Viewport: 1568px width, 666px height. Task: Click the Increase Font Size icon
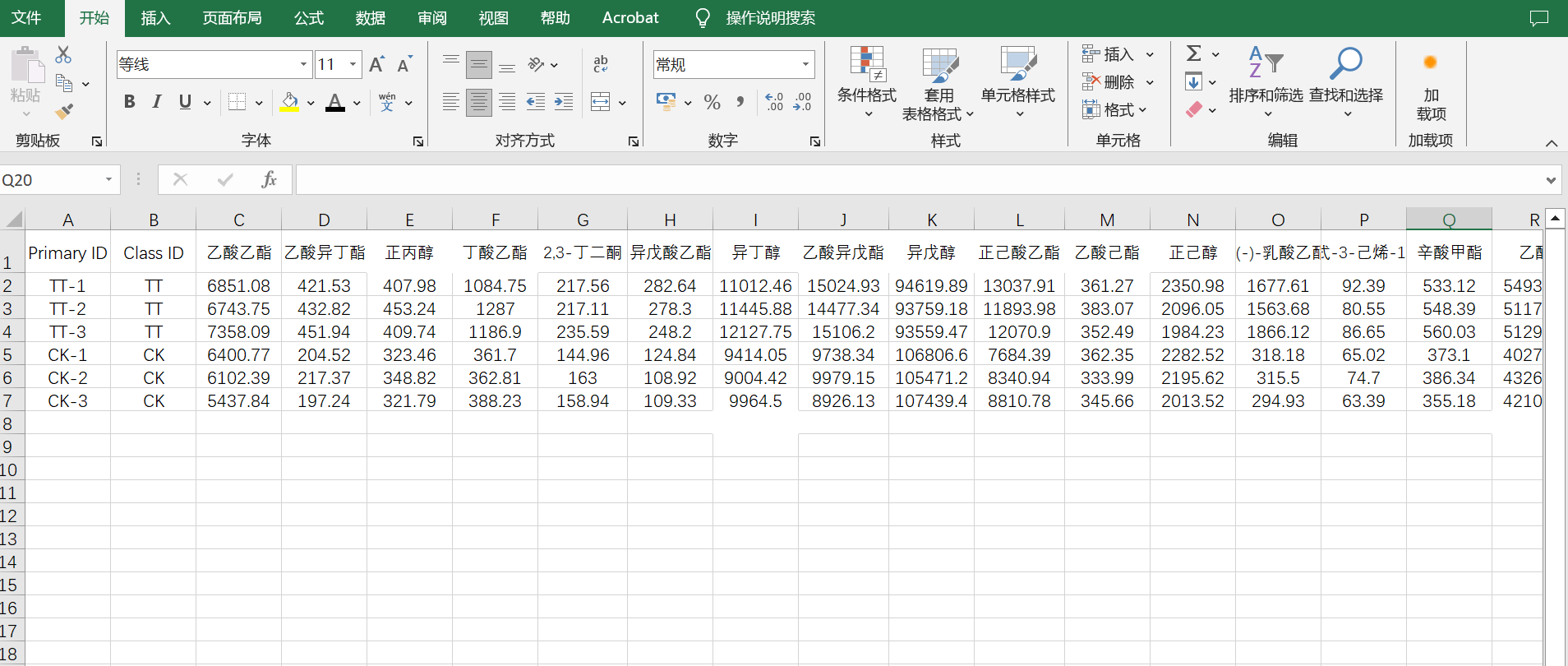376,64
